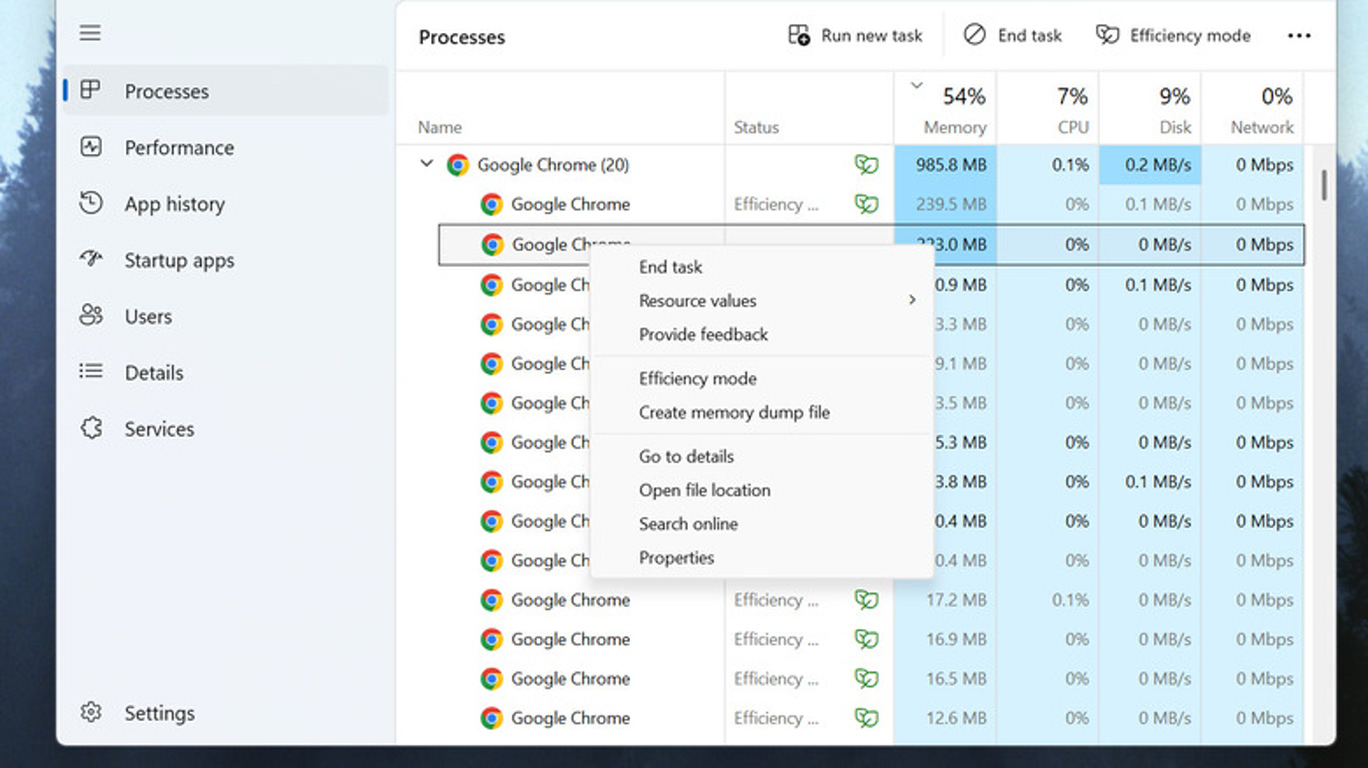Click the End task toolbar button
The image size is (1368, 768).
pyautogui.click(x=1012, y=36)
